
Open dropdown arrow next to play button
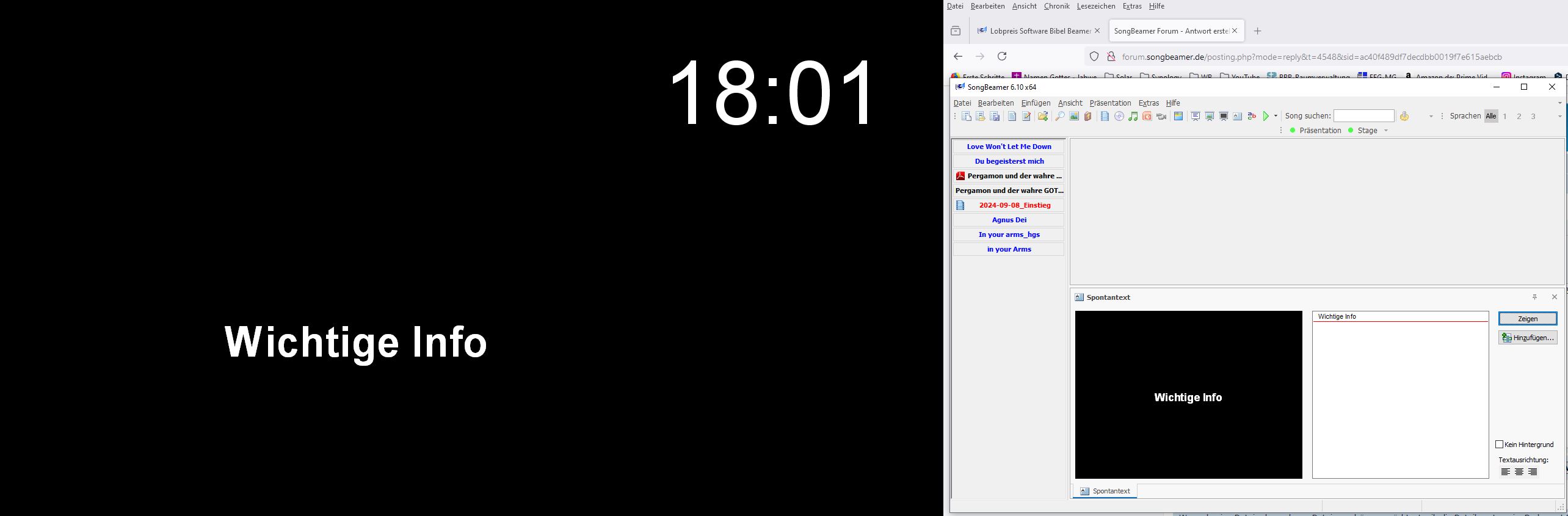[x=1276, y=116]
